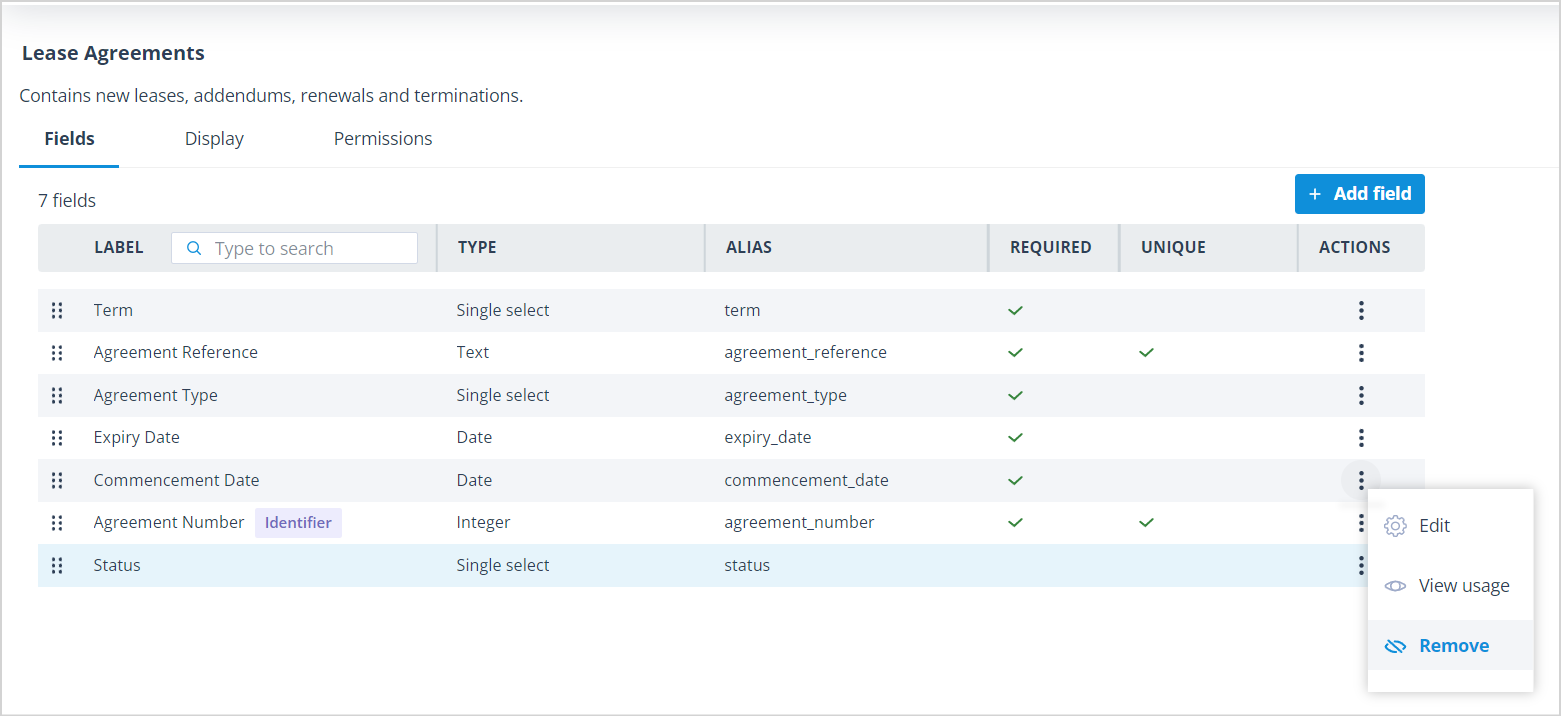Grab the drag handle for the Term row

coord(57,310)
